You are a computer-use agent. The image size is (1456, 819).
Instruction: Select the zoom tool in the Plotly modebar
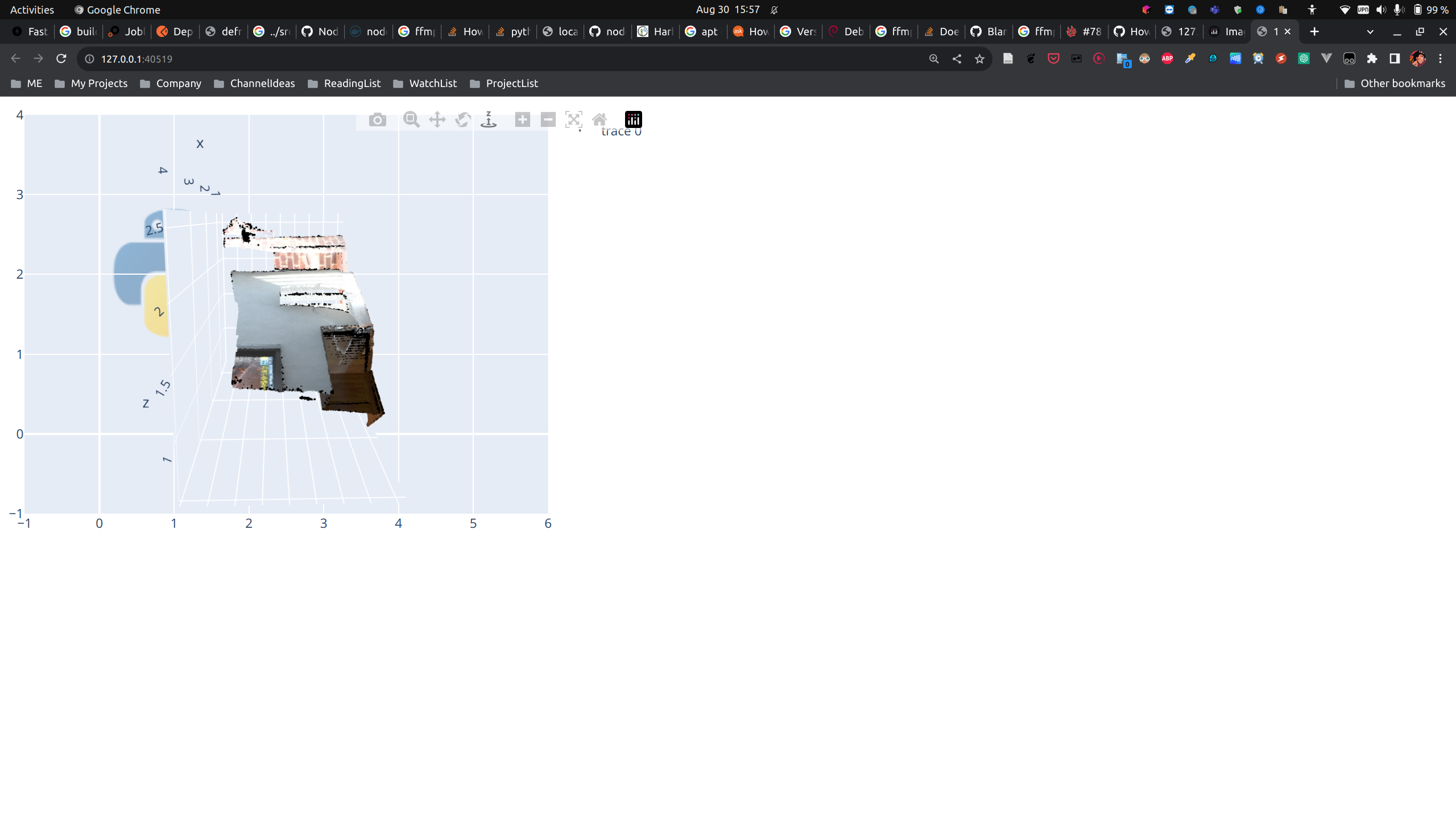coord(410,119)
